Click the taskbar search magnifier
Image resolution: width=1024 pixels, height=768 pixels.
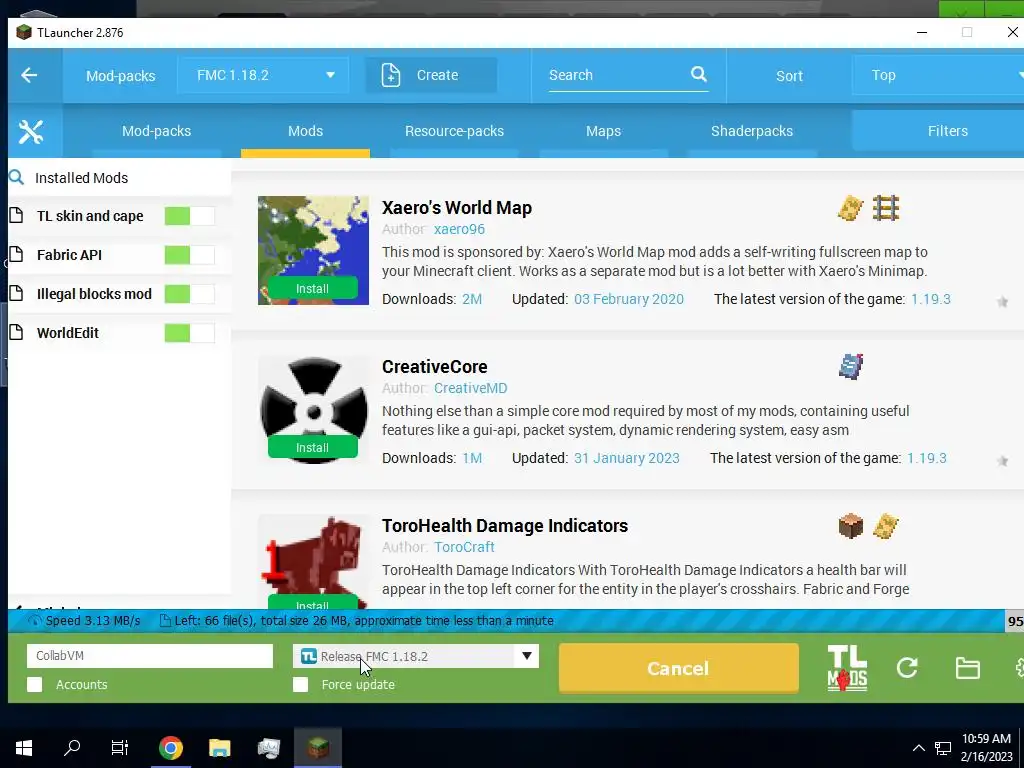72,748
